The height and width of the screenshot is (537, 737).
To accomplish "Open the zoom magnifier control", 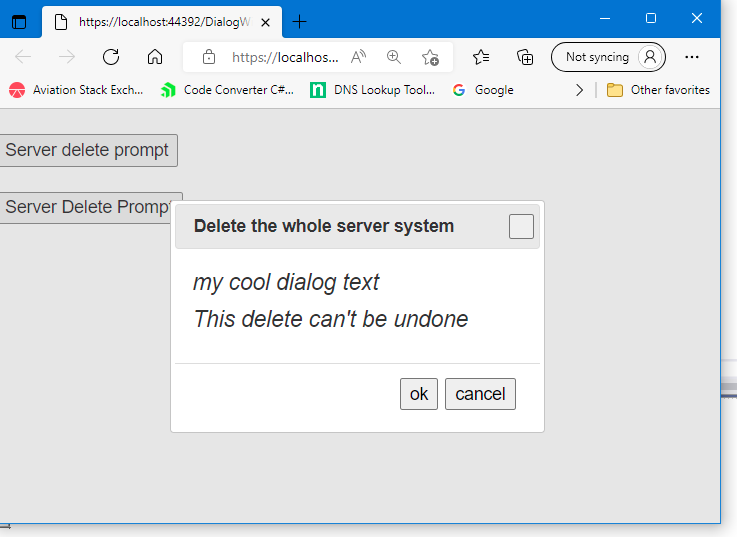I will (394, 57).
